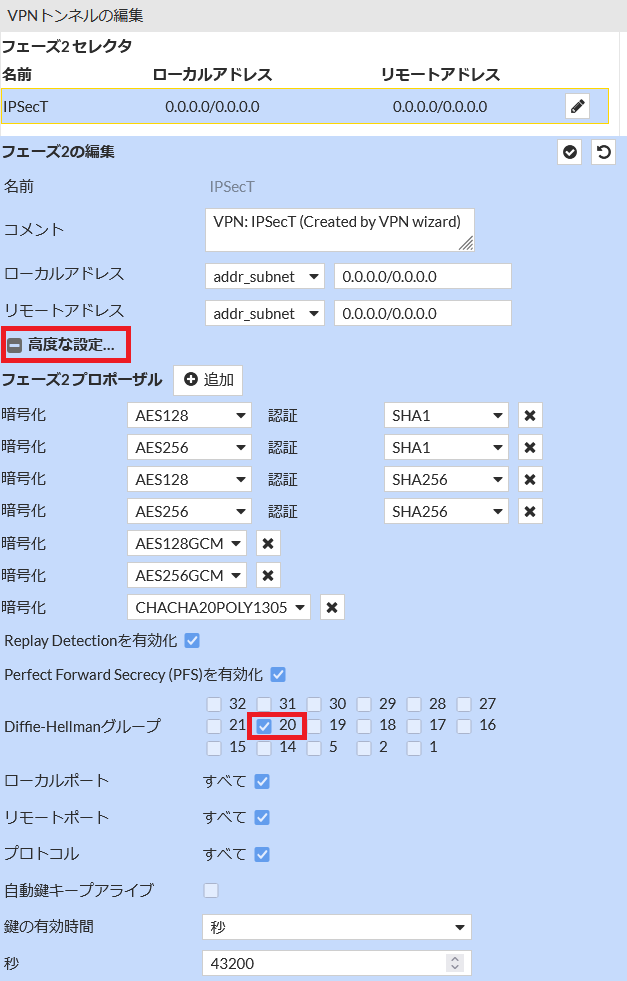The width and height of the screenshot is (627, 981).
Task: Revert phase 2 changes with the undo icon
Action: 603,152
